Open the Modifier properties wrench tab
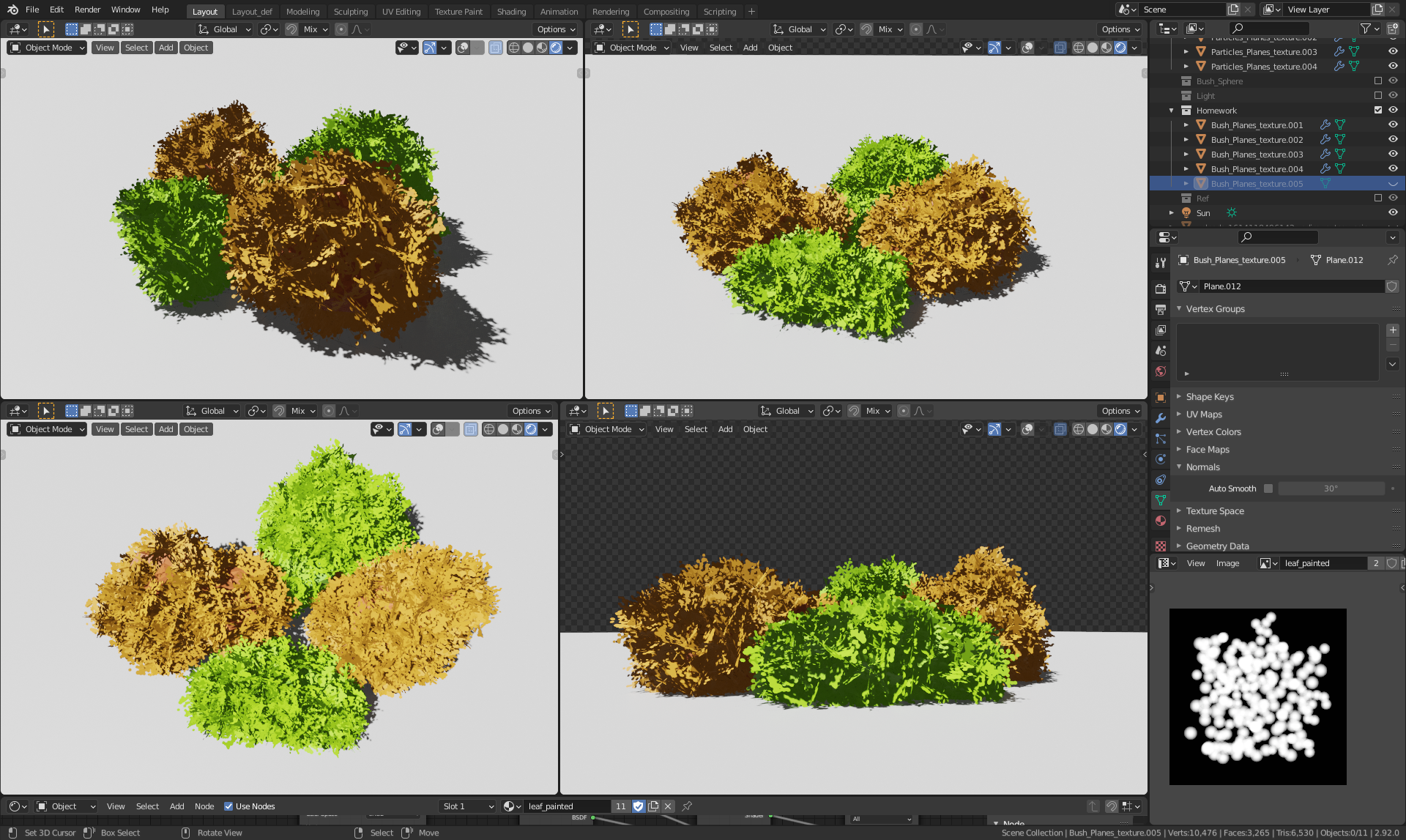Image resolution: width=1406 pixels, height=840 pixels. tap(1161, 418)
